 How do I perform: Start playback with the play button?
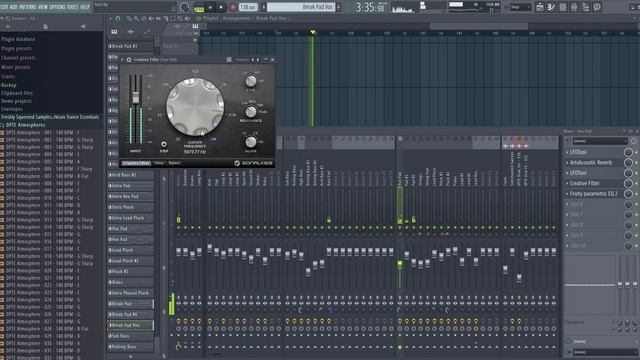[x=210, y=7]
